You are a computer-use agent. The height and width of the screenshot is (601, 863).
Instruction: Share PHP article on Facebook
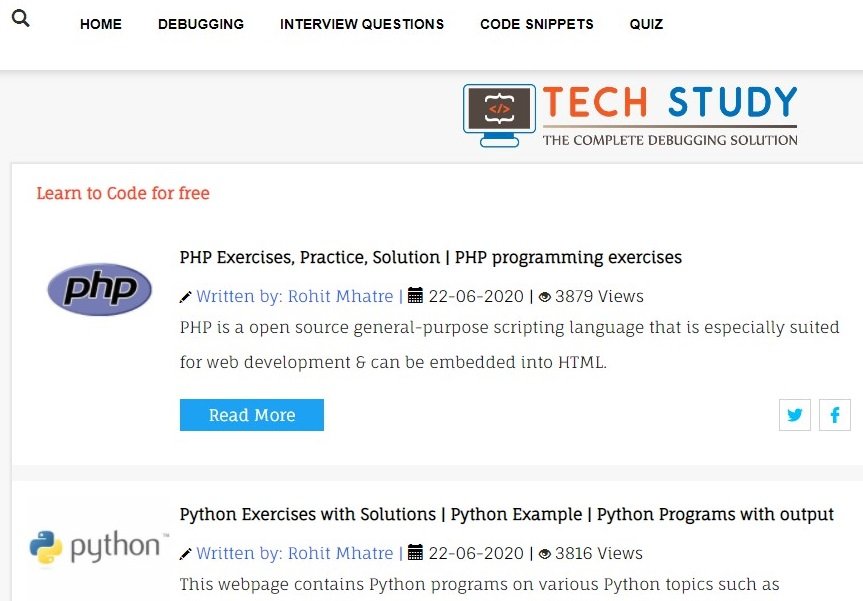[x=835, y=415]
